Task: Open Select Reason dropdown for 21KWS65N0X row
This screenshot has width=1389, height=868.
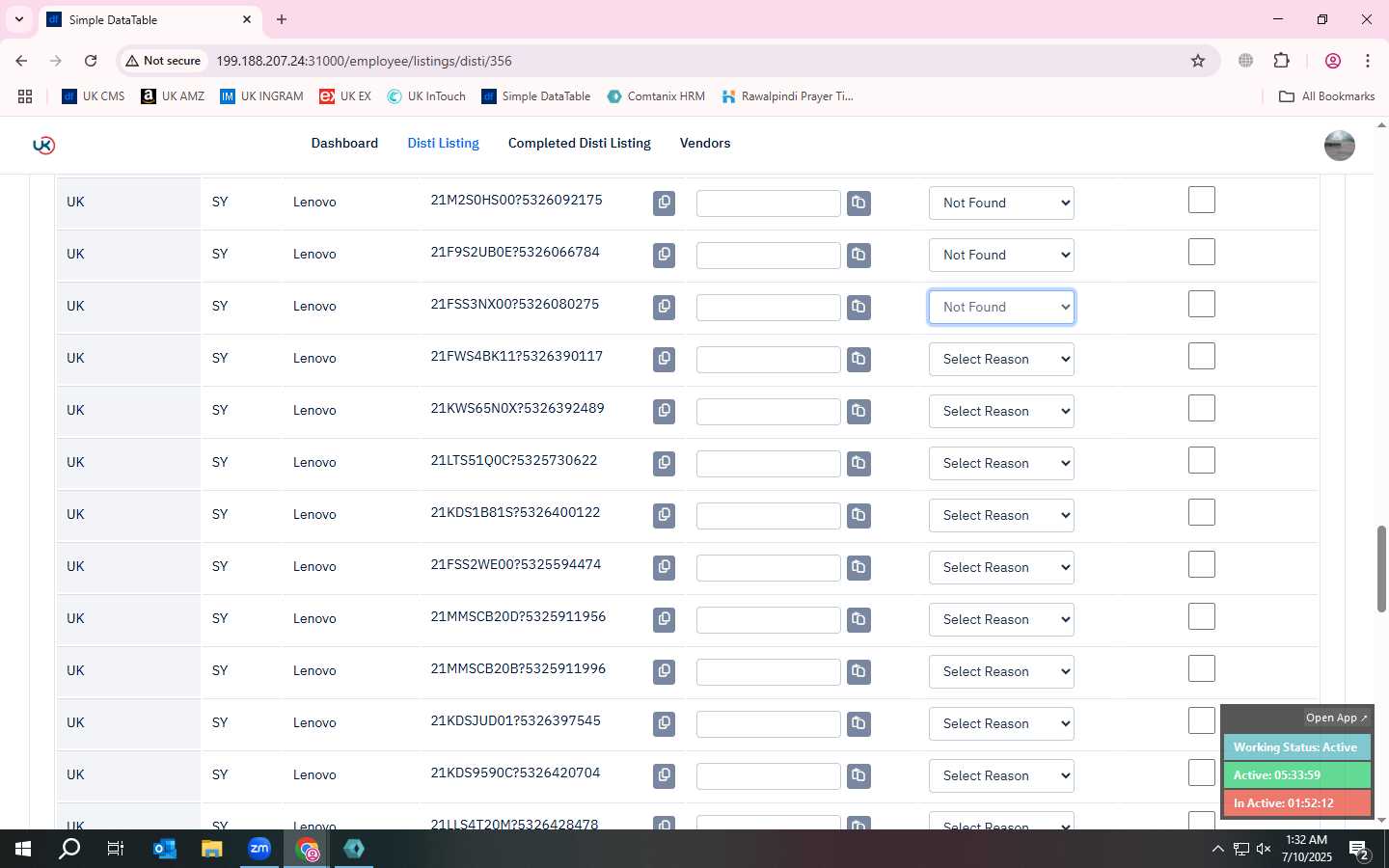Action: click(x=1001, y=411)
